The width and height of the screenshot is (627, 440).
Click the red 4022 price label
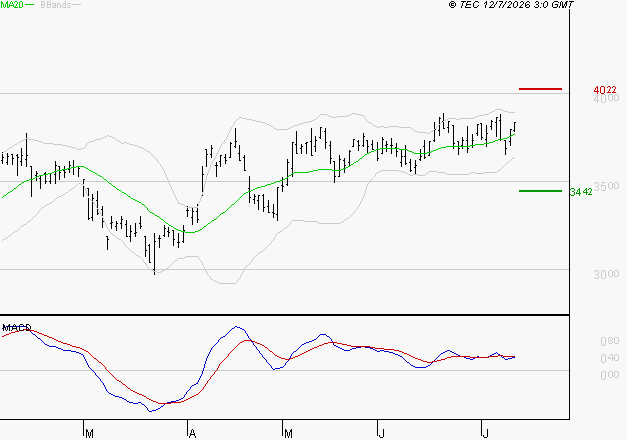605,90
